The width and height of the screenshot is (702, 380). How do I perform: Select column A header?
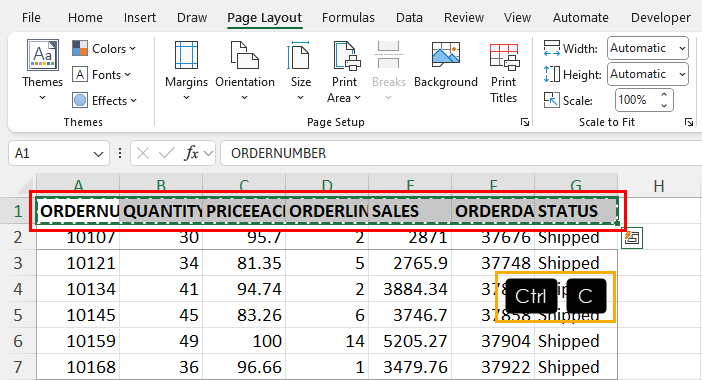click(78, 186)
